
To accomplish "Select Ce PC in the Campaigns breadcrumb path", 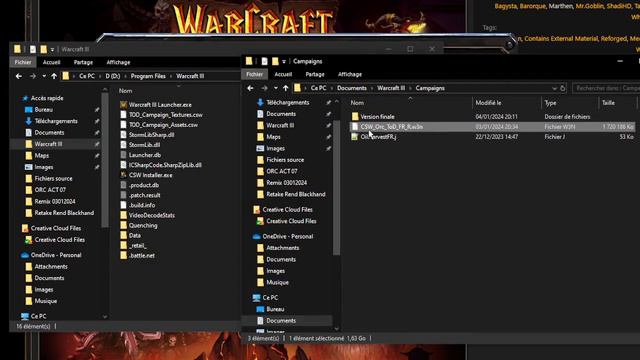I will [x=318, y=88].
